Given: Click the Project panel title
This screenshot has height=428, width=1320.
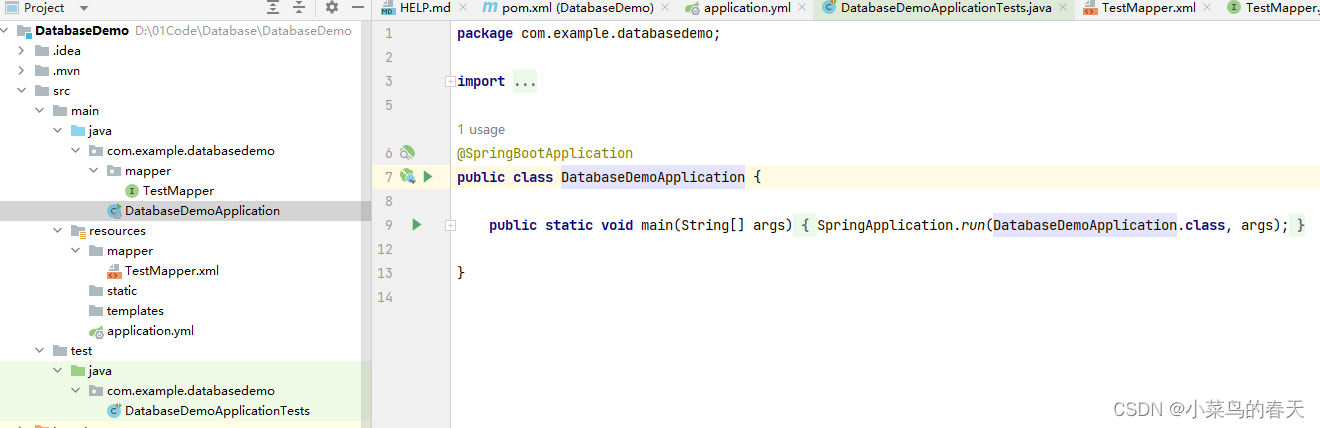Looking at the screenshot, I should point(44,7).
